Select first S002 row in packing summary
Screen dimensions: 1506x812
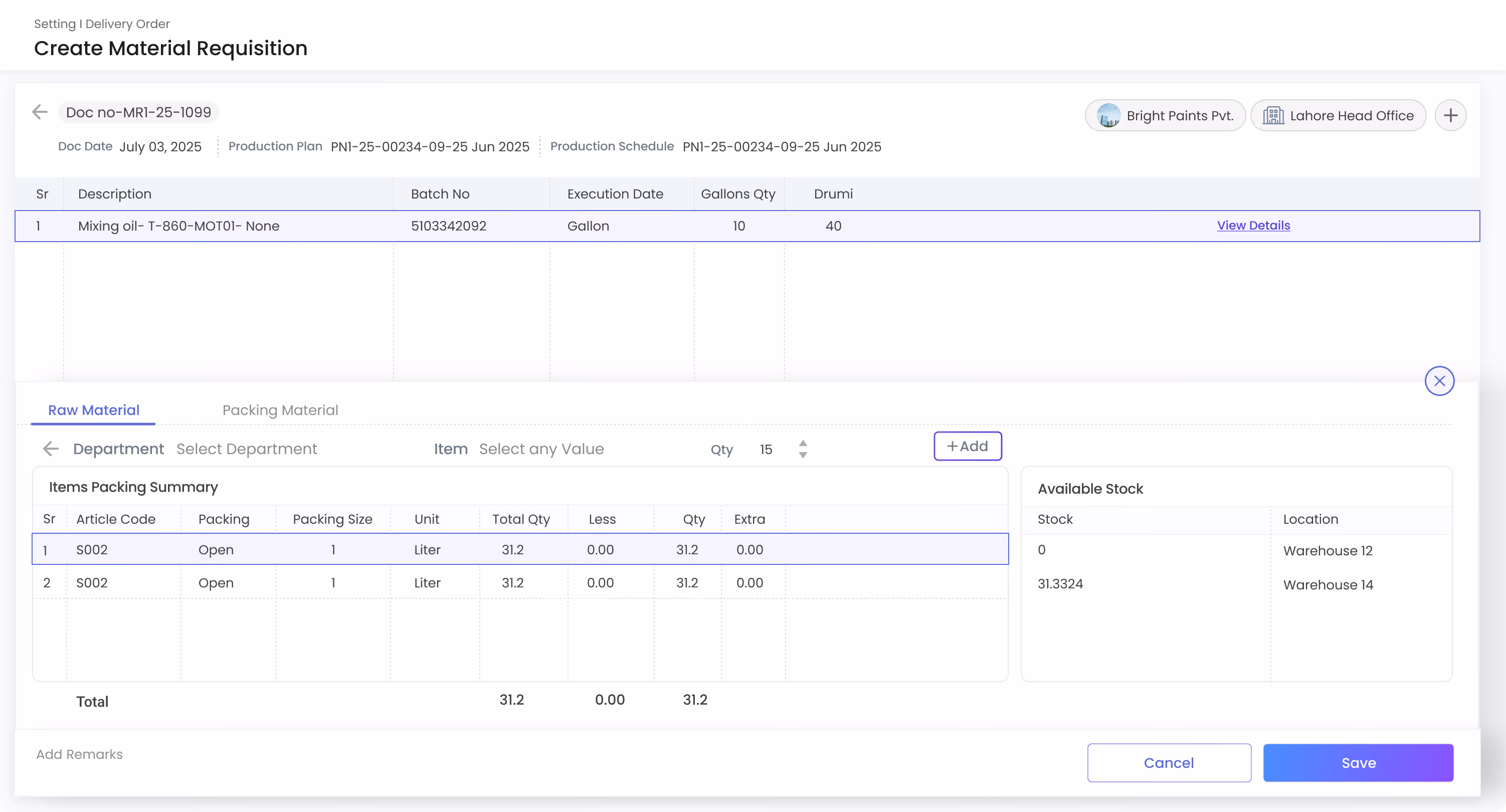click(x=520, y=549)
